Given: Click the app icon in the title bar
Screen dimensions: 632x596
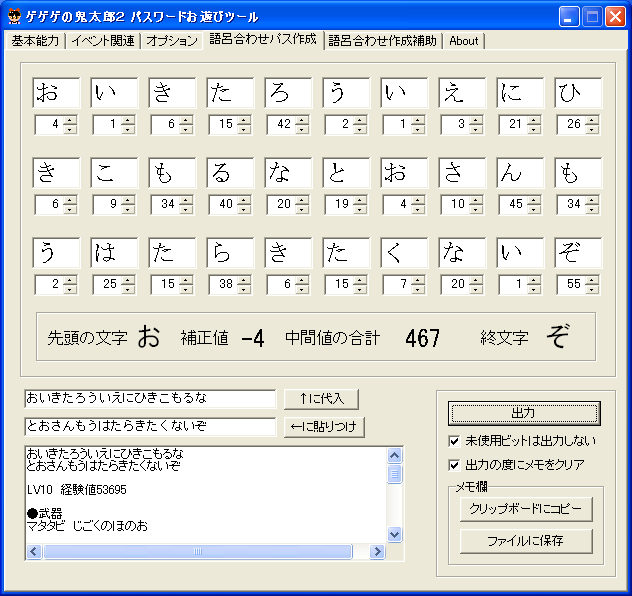Looking at the screenshot, I should (14, 16).
